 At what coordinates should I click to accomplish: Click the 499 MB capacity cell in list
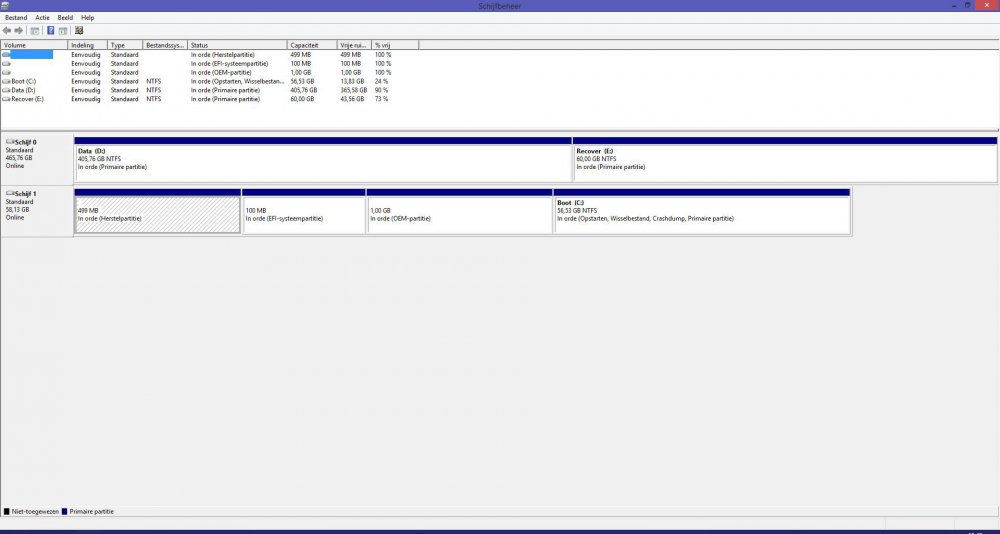click(x=300, y=55)
